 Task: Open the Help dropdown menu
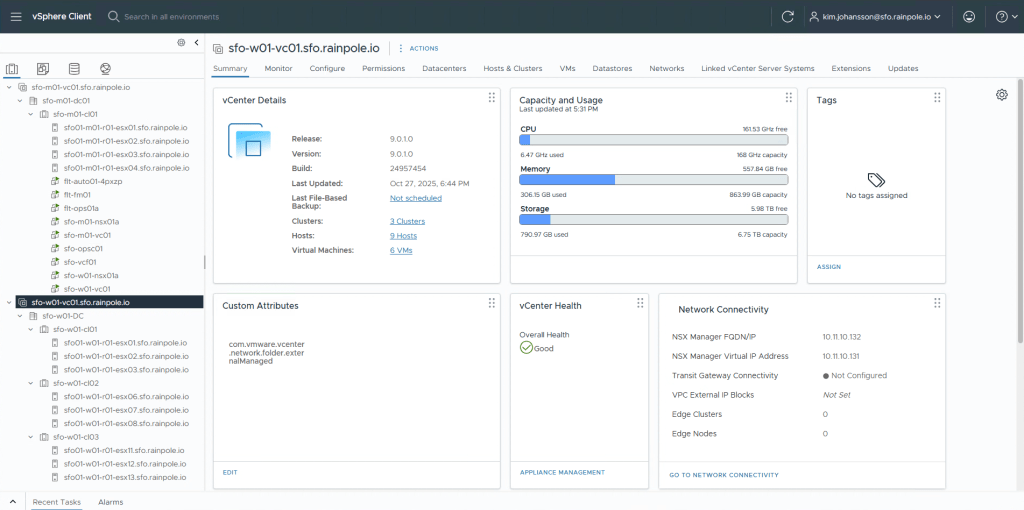coord(1003,17)
